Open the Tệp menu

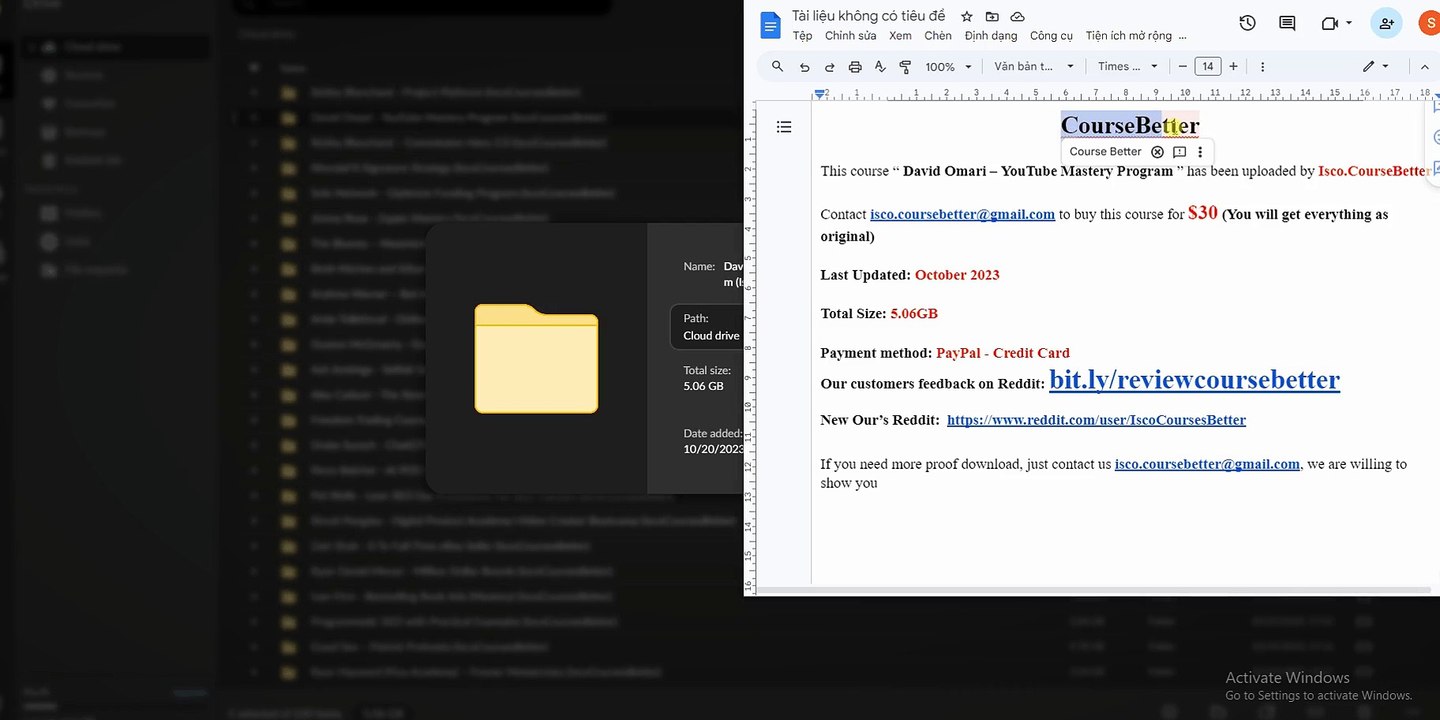802,36
